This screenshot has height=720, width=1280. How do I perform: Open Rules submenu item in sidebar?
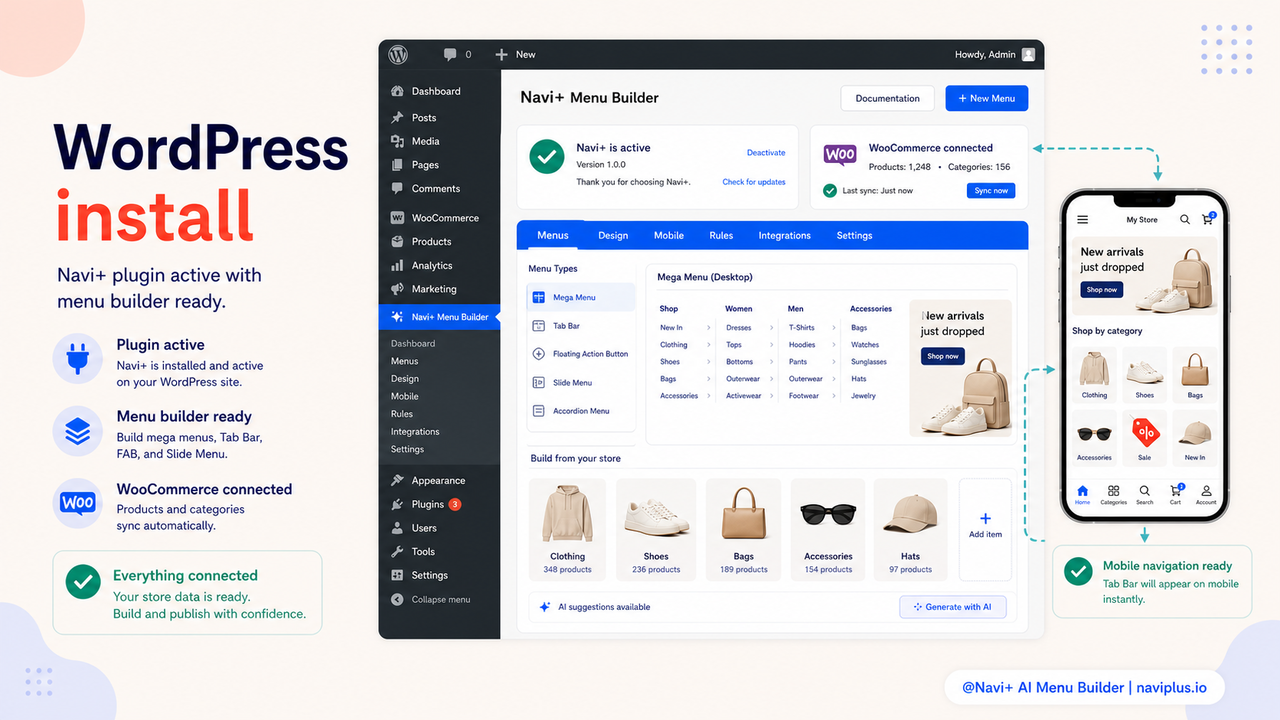402,414
